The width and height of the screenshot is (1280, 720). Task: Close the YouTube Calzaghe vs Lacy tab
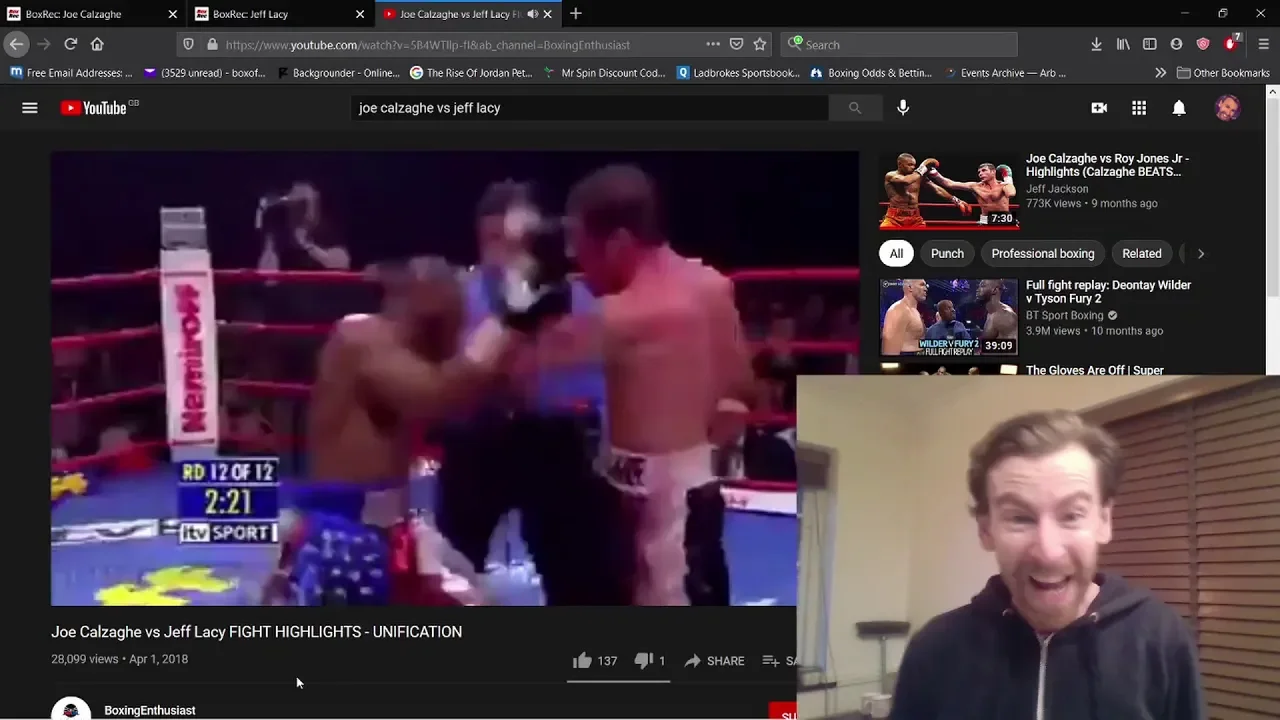tap(547, 14)
